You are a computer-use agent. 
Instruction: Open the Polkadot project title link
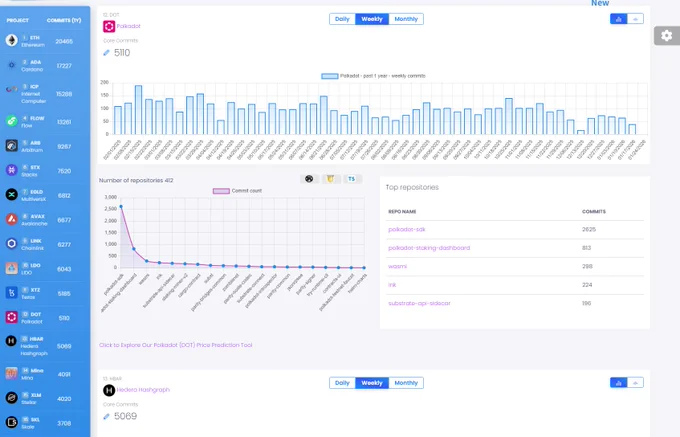[x=128, y=26]
